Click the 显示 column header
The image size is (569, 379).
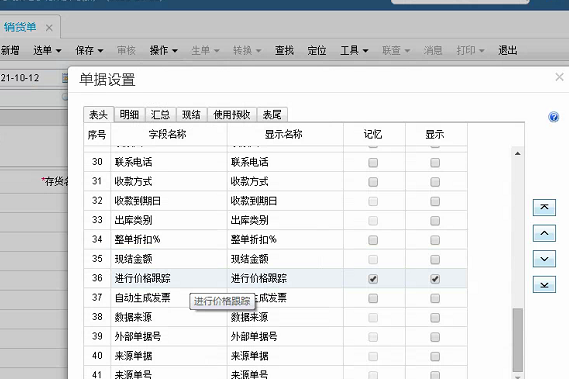pyautogui.click(x=436, y=134)
